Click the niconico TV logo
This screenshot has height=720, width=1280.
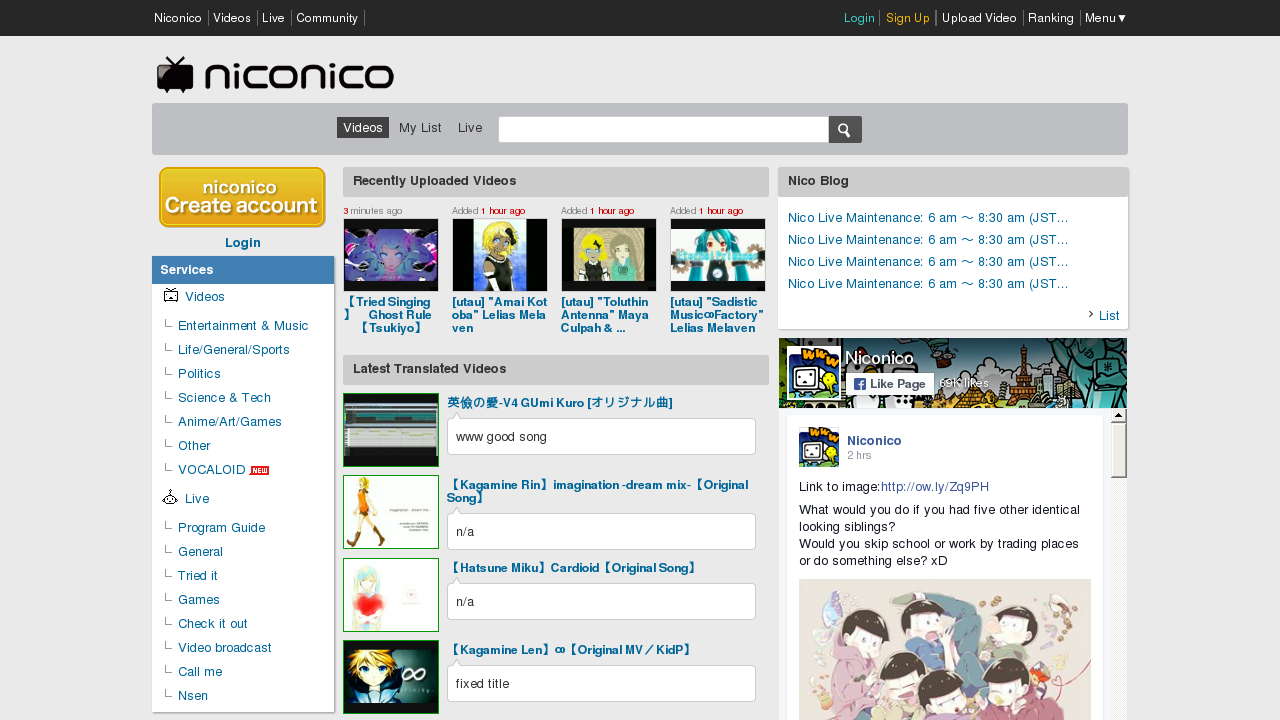click(275, 75)
